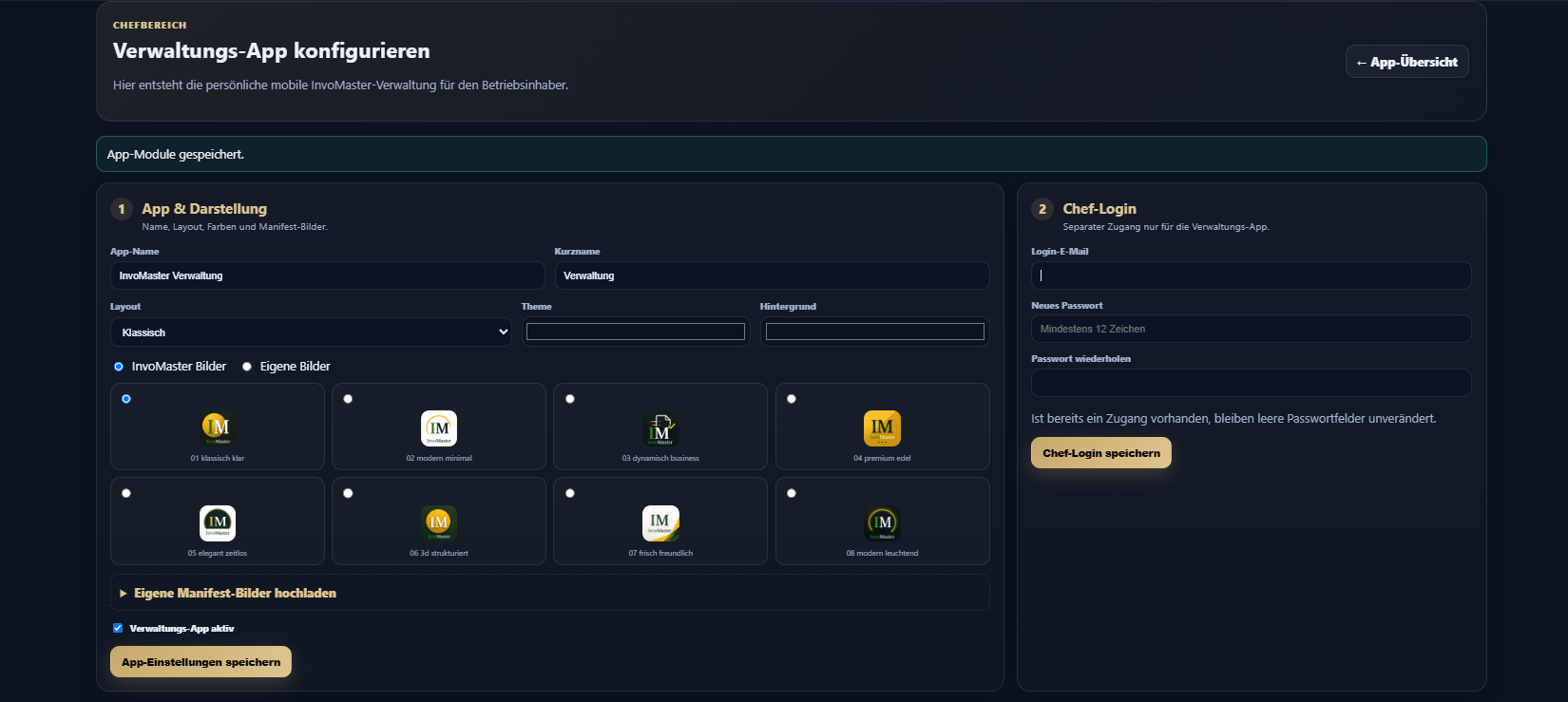Focus the Kurzname input field

[x=773, y=275]
